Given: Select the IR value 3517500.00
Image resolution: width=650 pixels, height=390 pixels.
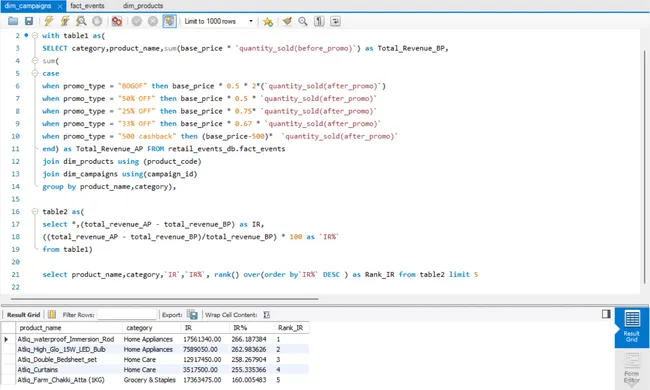Looking at the screenshot, I should [x=204, y=370].
